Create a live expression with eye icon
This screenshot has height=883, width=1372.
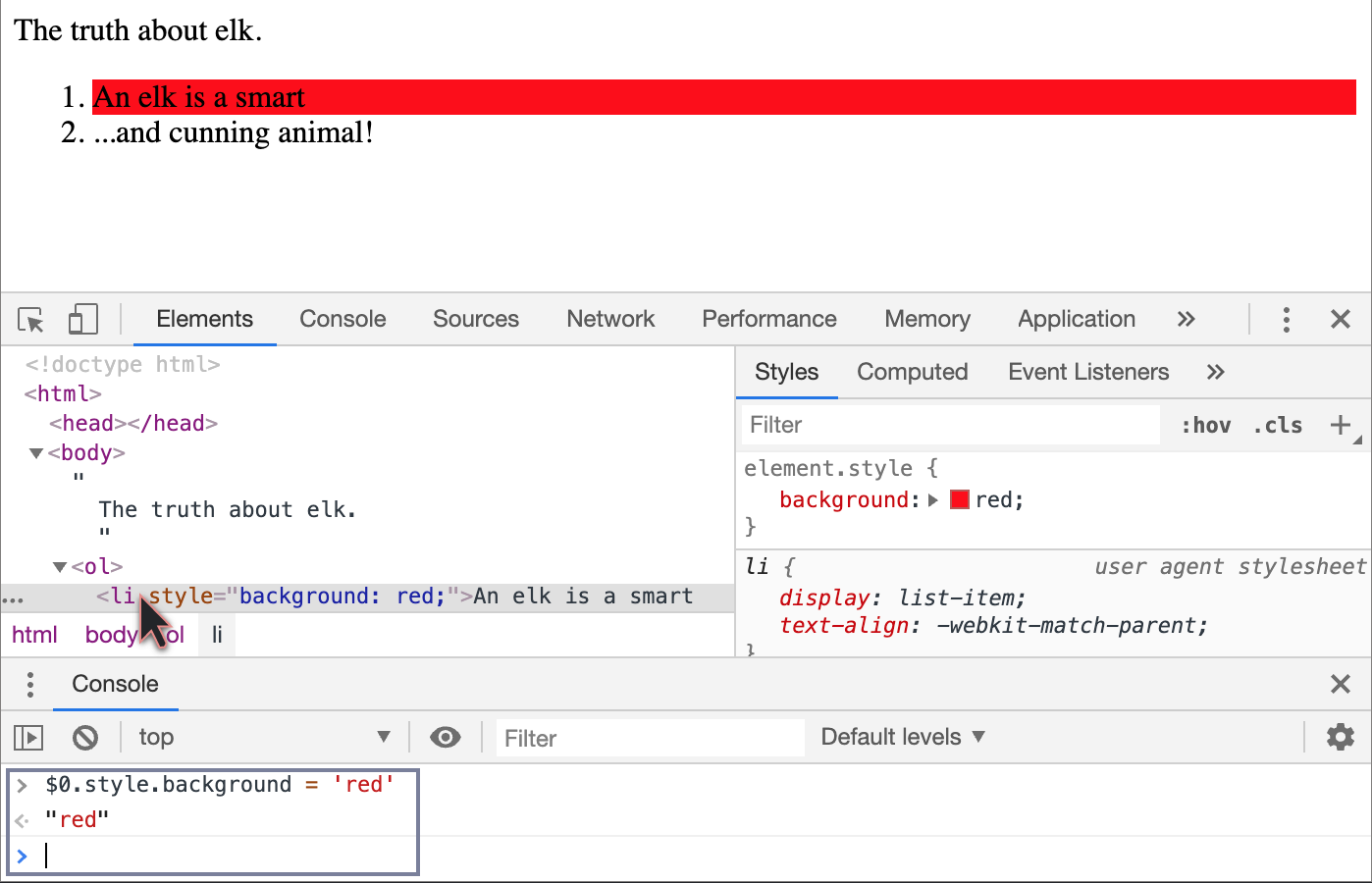(446, 737)
